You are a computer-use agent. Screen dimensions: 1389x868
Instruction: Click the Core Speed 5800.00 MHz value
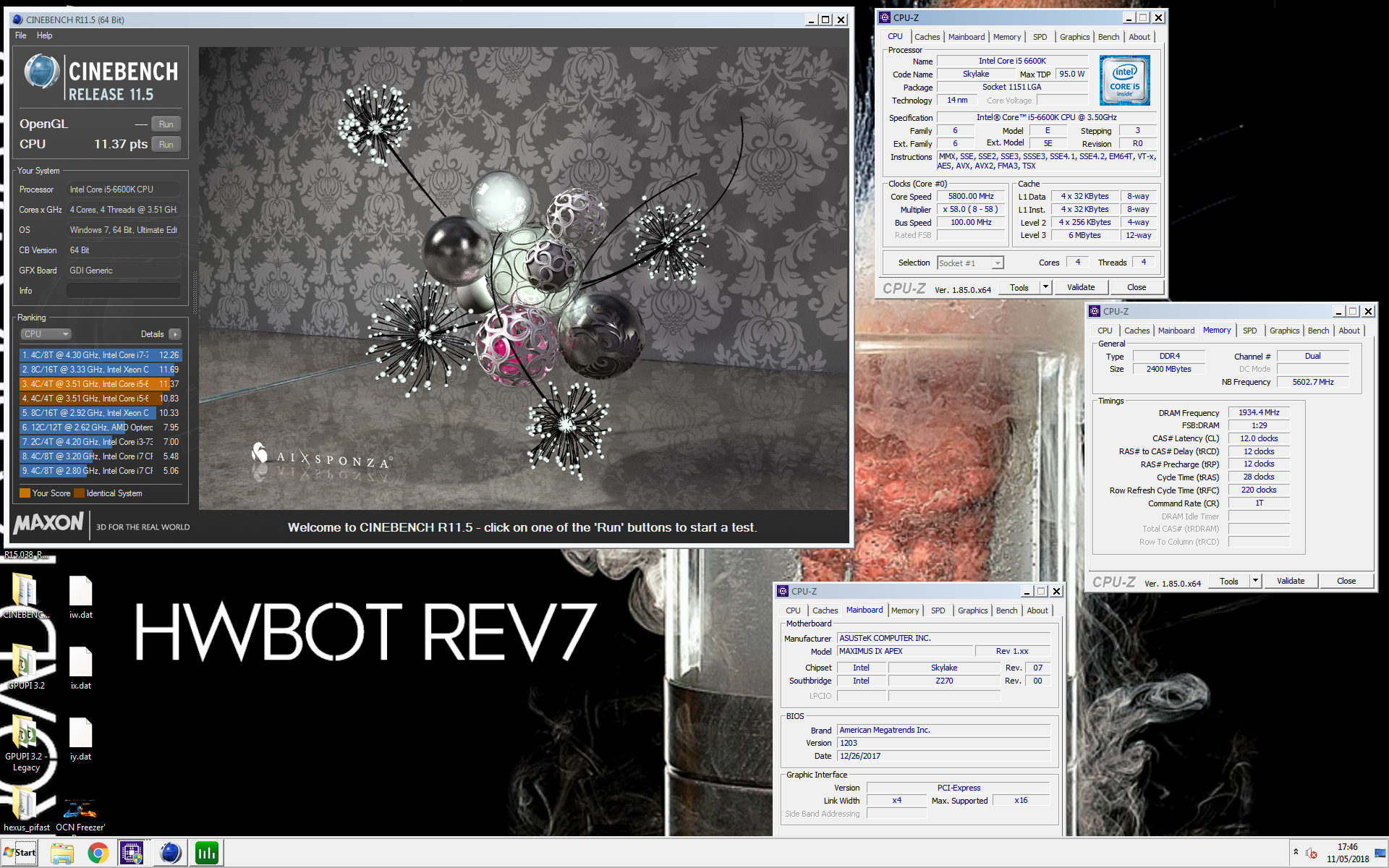pyautogui.click(x=971, y=197)
